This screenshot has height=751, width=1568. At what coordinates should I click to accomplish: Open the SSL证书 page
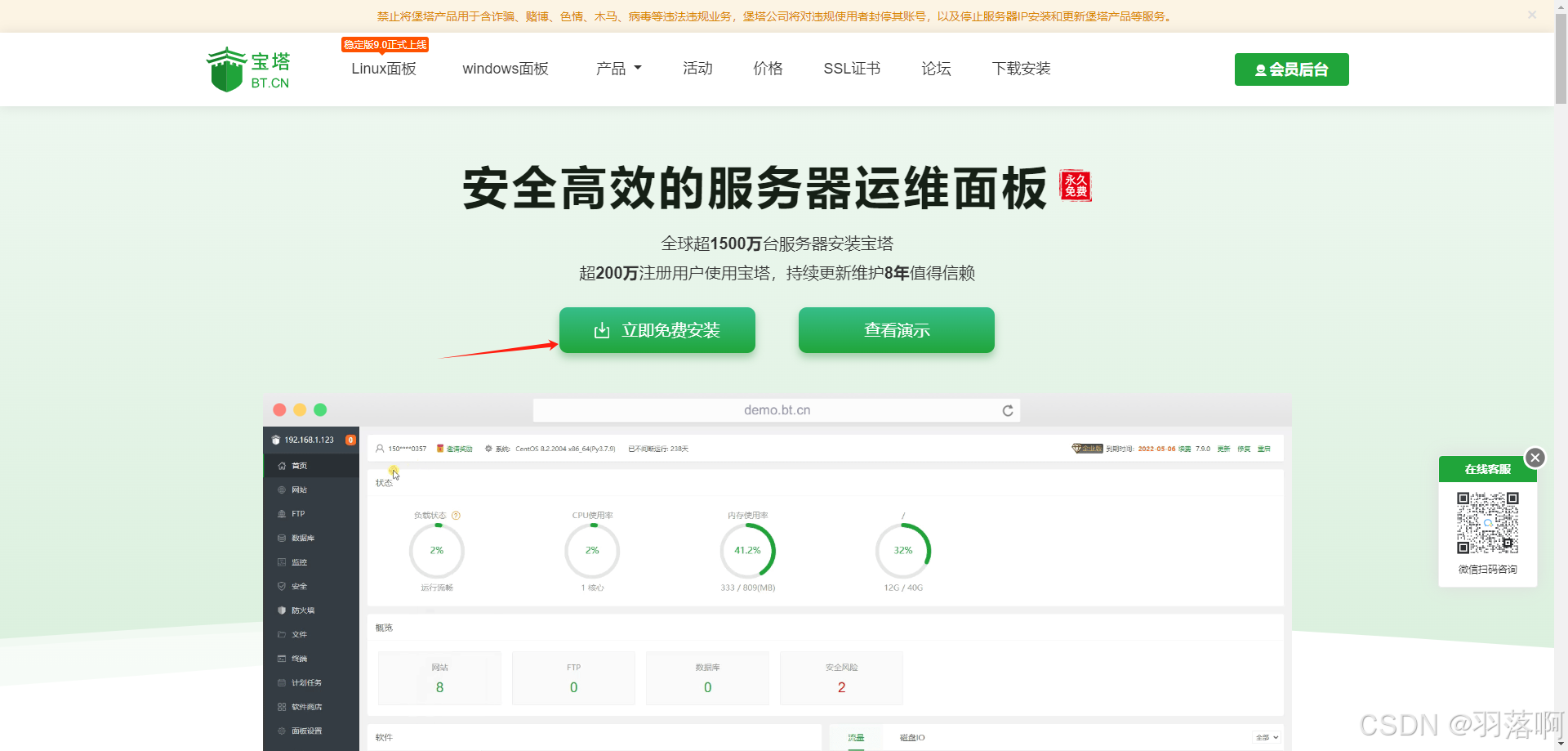(852, 69)
